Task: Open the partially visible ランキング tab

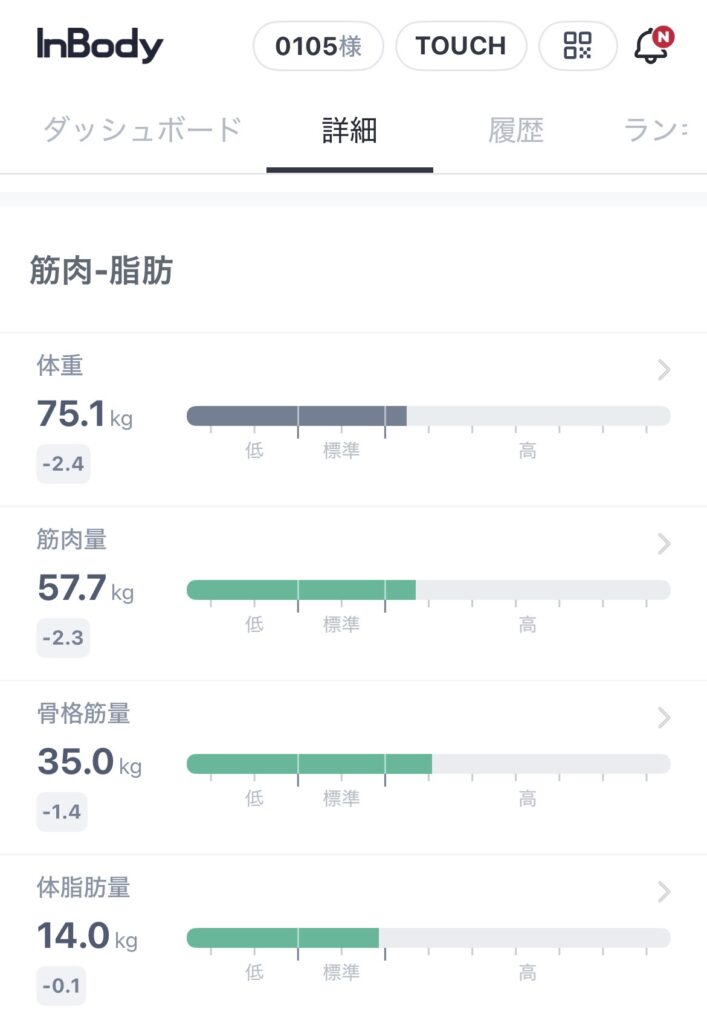Action: click(x=655, y=131)
